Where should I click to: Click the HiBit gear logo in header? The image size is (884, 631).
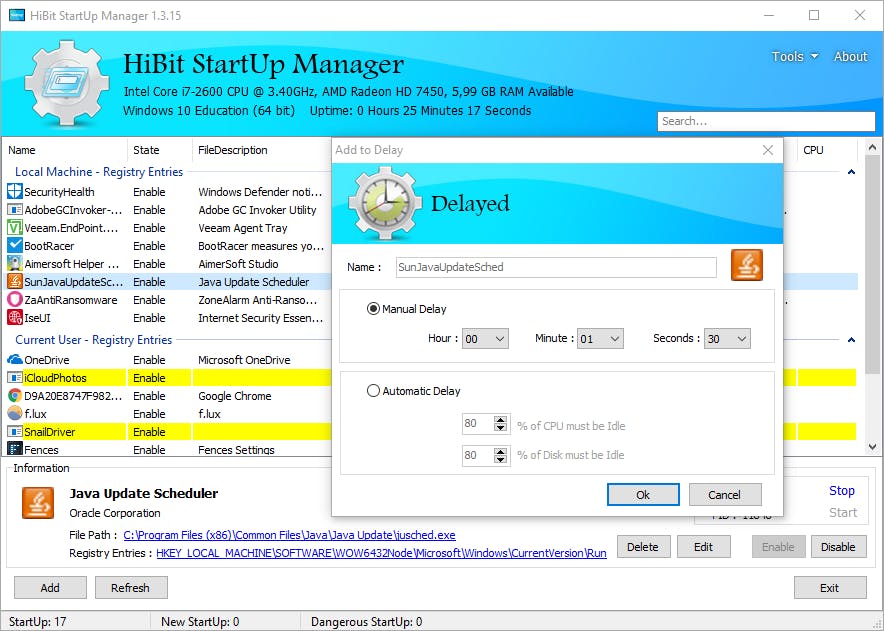(67, 83)
